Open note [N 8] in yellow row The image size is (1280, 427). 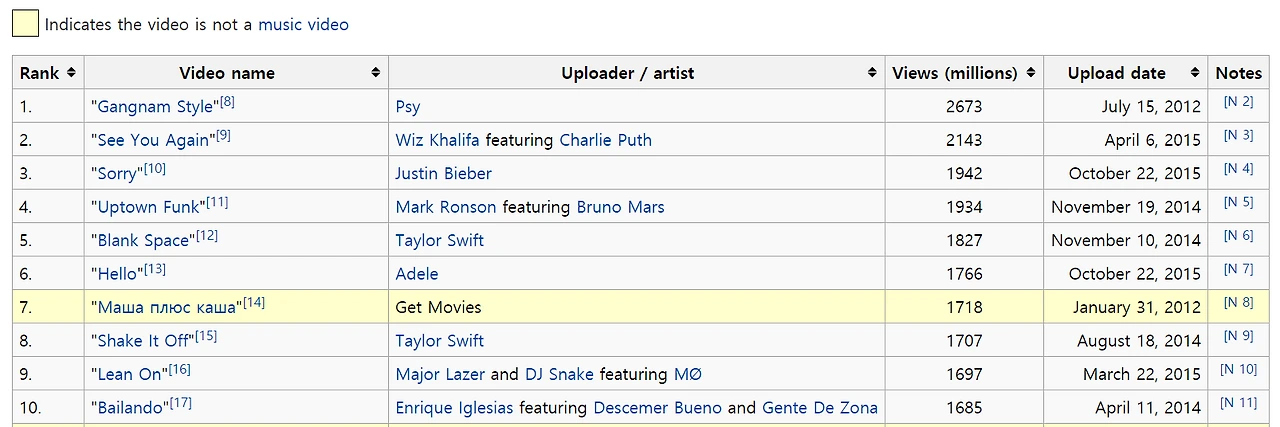coord(1238,303)
